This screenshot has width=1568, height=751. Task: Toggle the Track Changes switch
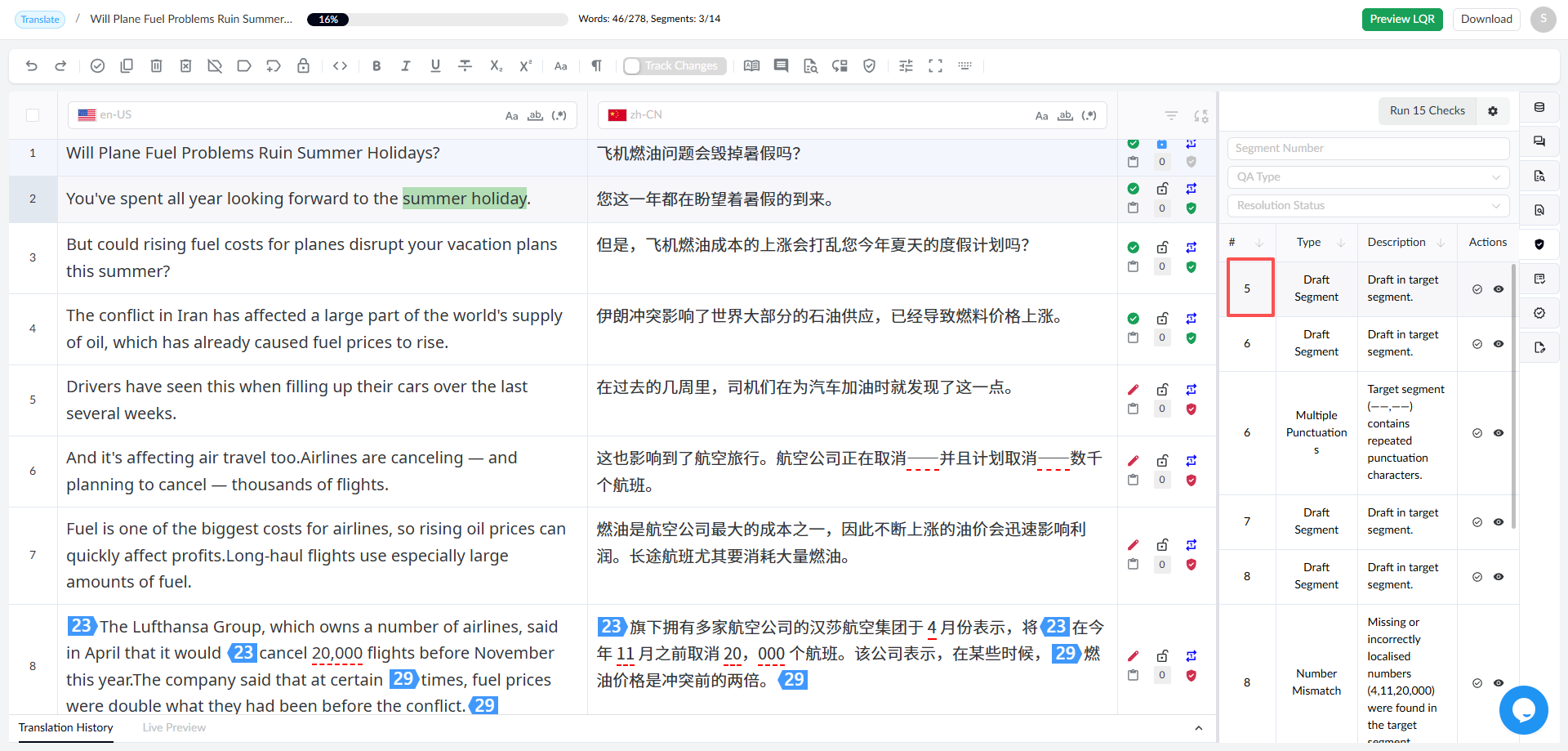click(633, 66)
